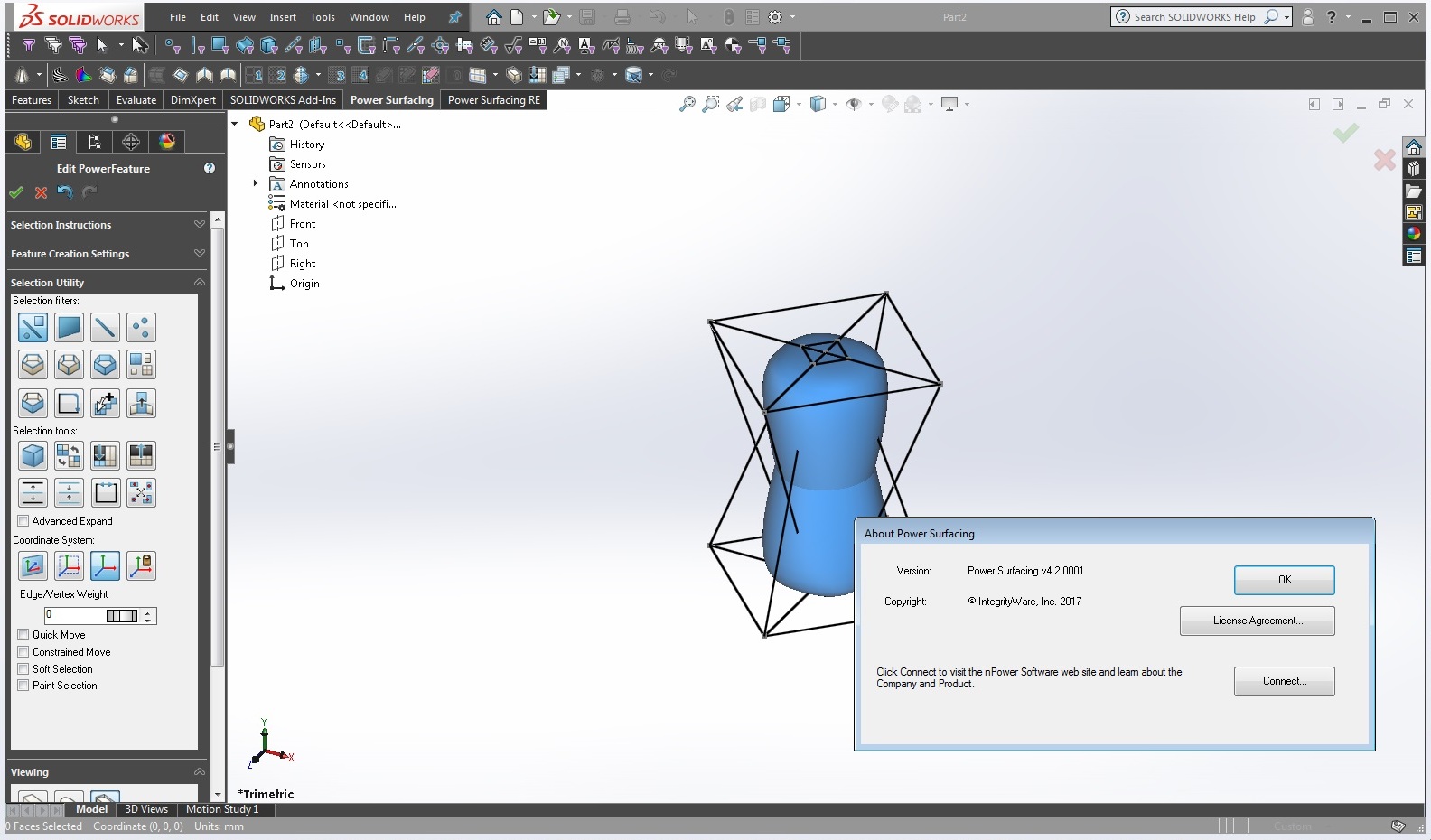The height and width of the screenshot is (840, 1431).
Task: Open the Insert menu
Action: (283, 17)
